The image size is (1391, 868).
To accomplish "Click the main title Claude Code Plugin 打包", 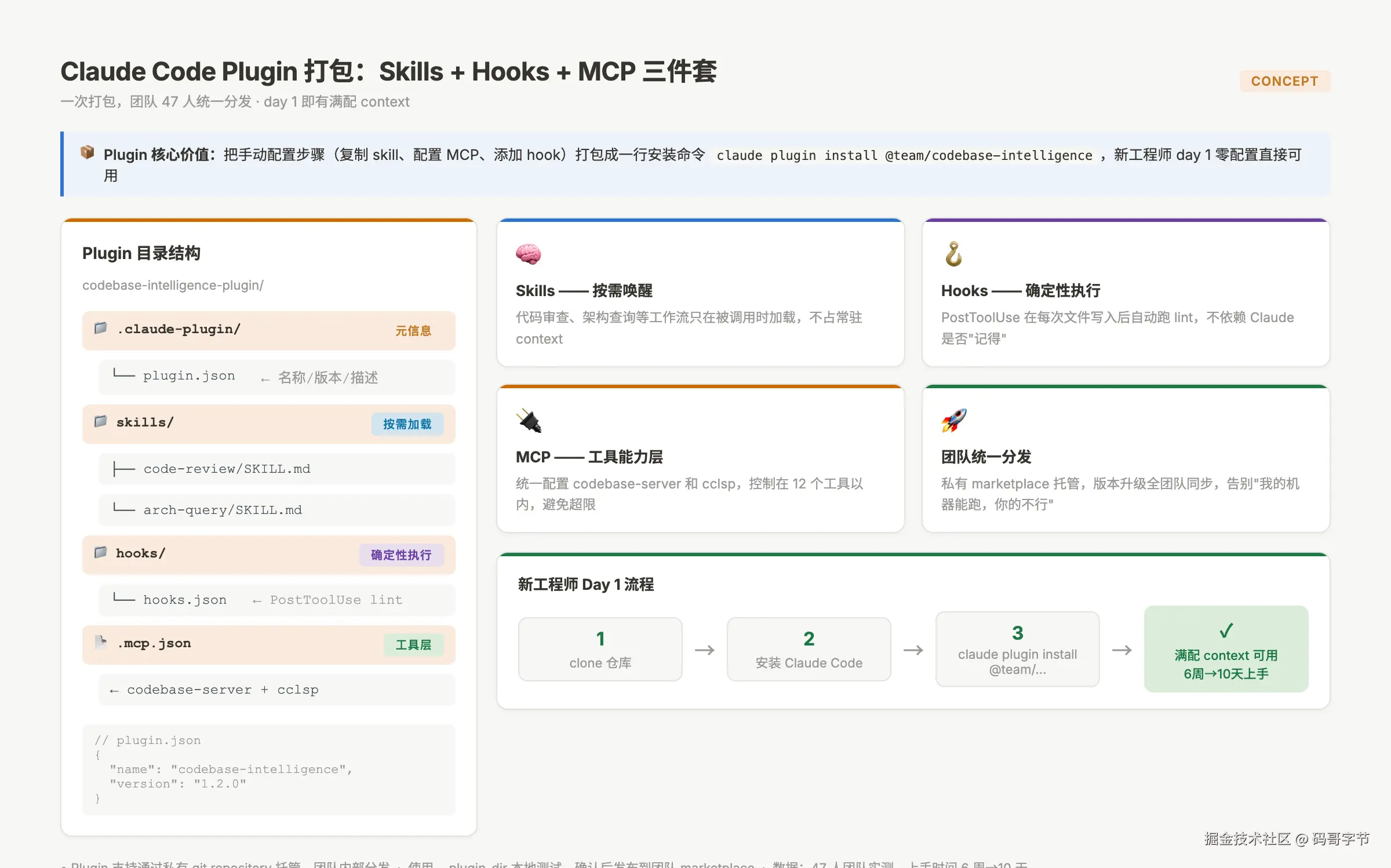I will 388,71.
